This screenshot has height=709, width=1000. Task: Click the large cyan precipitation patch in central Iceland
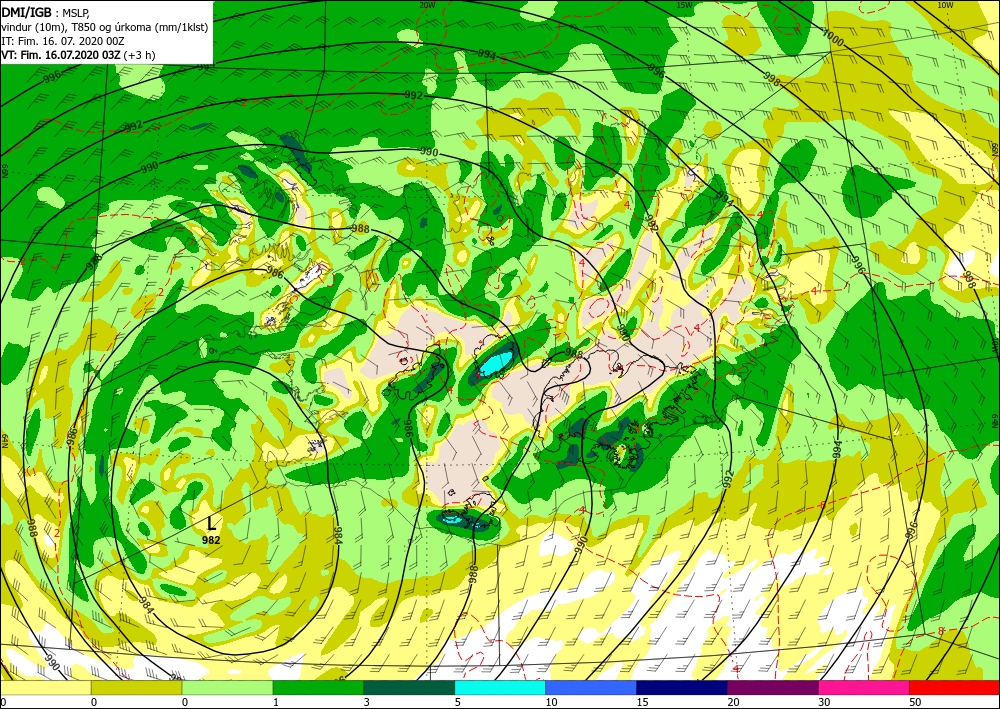(x=497, y=362)
